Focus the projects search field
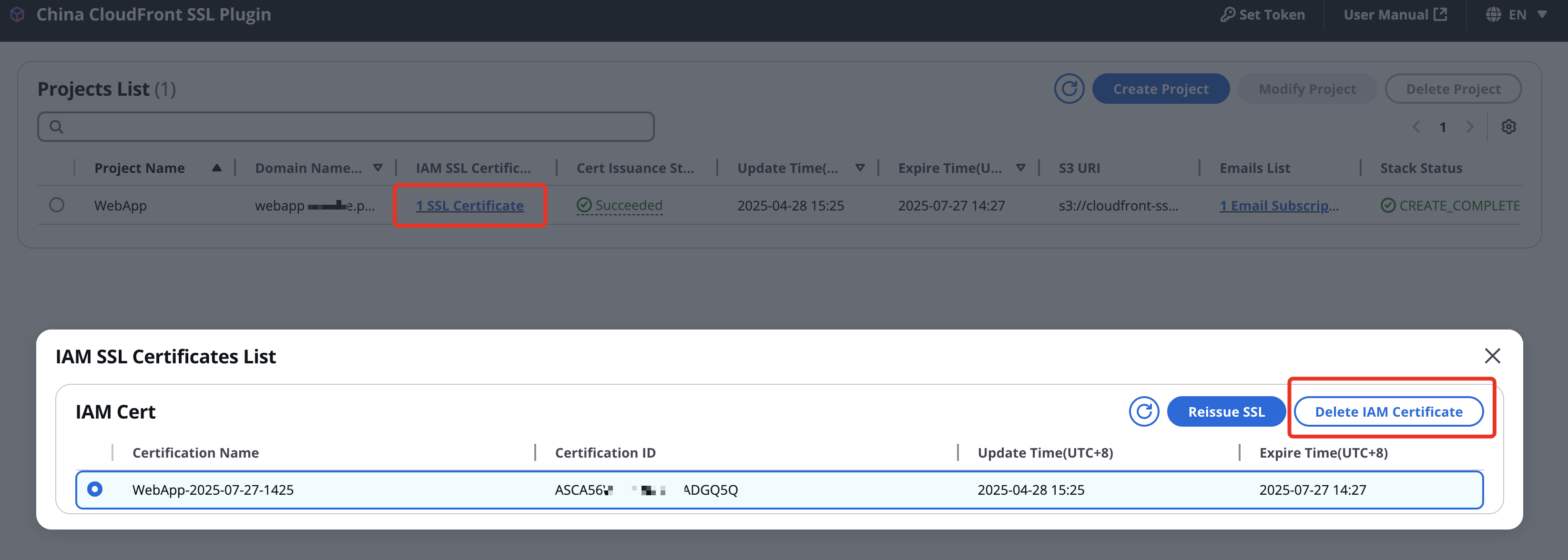The height and width of the screenshot is (560, 1568). pos(346,127)
